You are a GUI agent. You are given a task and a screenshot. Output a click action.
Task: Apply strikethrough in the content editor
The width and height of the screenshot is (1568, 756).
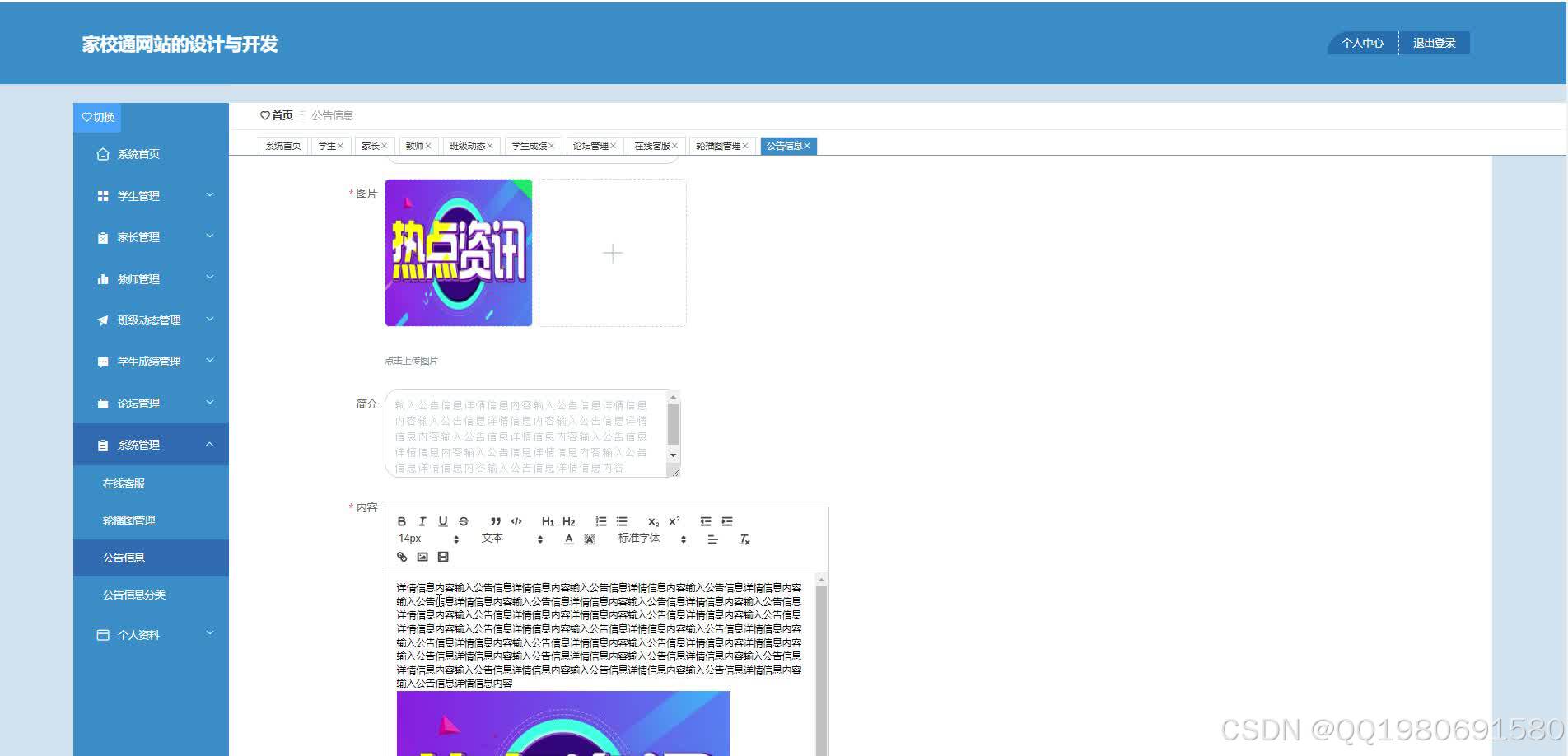point(464,521)
